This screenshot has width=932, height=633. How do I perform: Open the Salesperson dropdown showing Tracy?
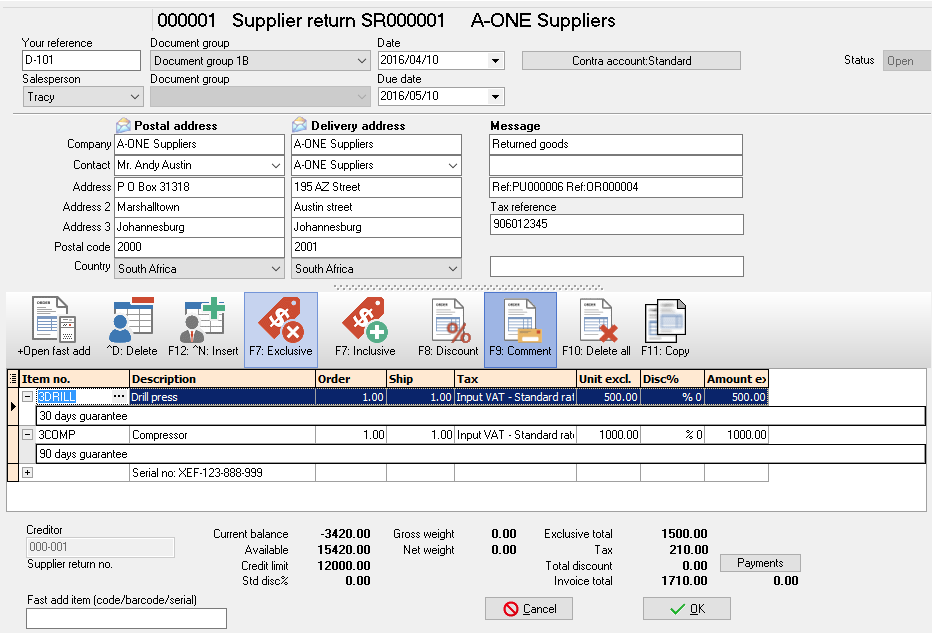click(135, 97)
